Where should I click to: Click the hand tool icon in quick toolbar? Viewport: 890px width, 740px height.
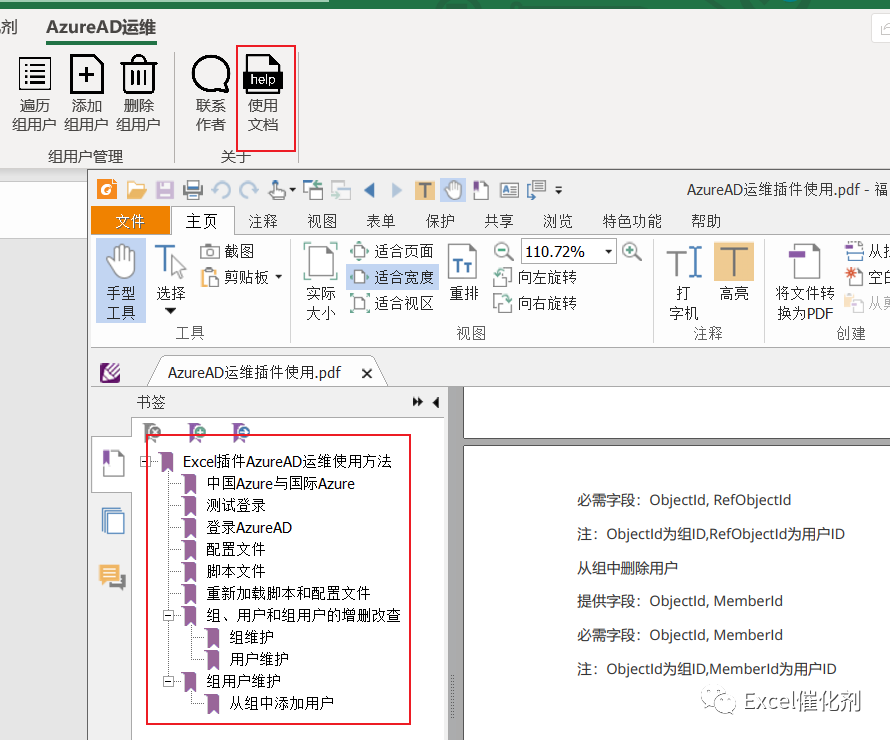[454, 190]
